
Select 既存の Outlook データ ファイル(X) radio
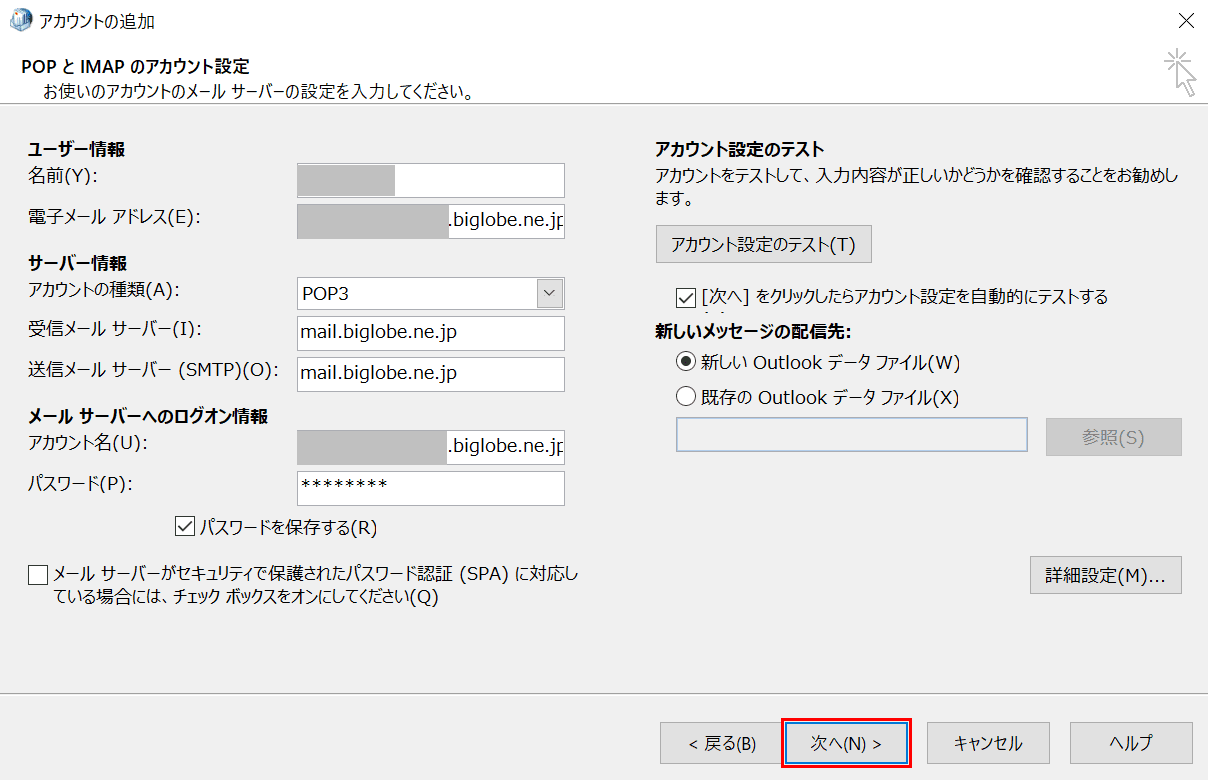686,397
